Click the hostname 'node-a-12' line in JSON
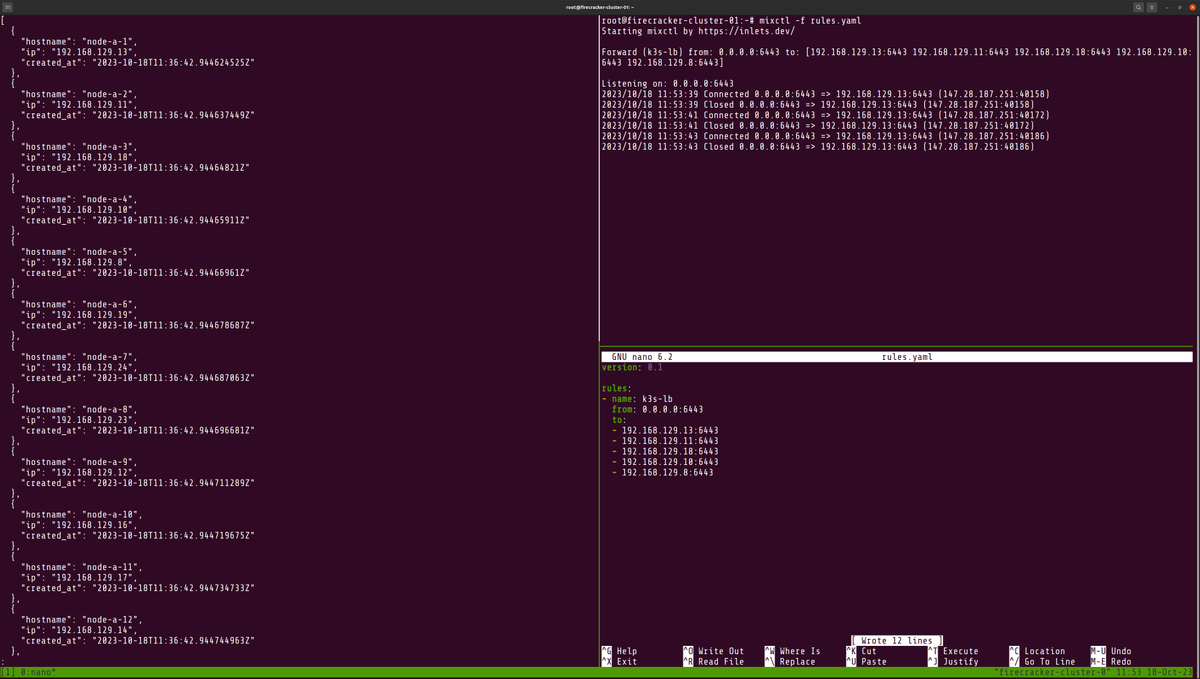This screenshot has height=679, width=1200. point(81,619)
